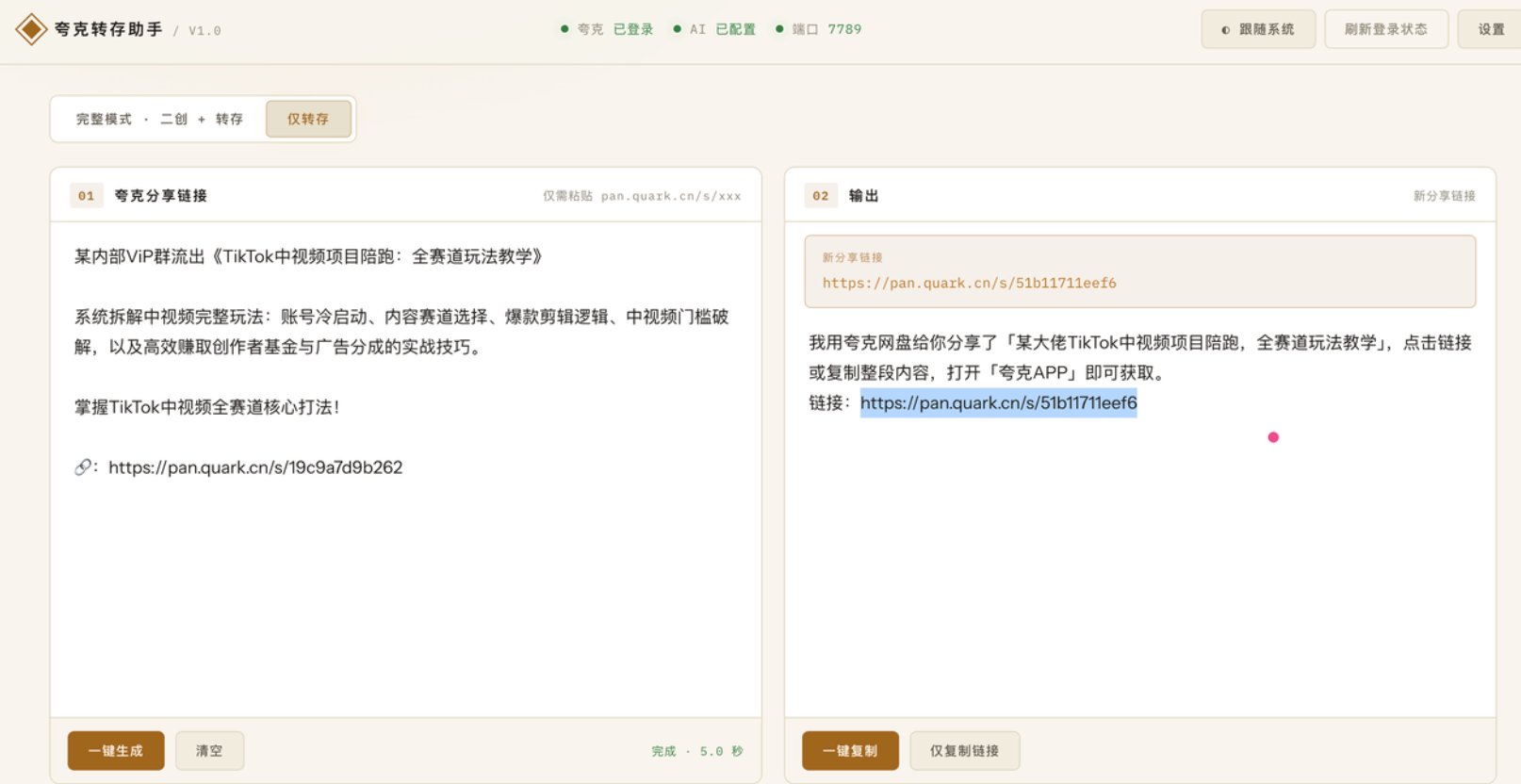
Task: Click the link emoji icon before the input URL
Action: [83, 467]
